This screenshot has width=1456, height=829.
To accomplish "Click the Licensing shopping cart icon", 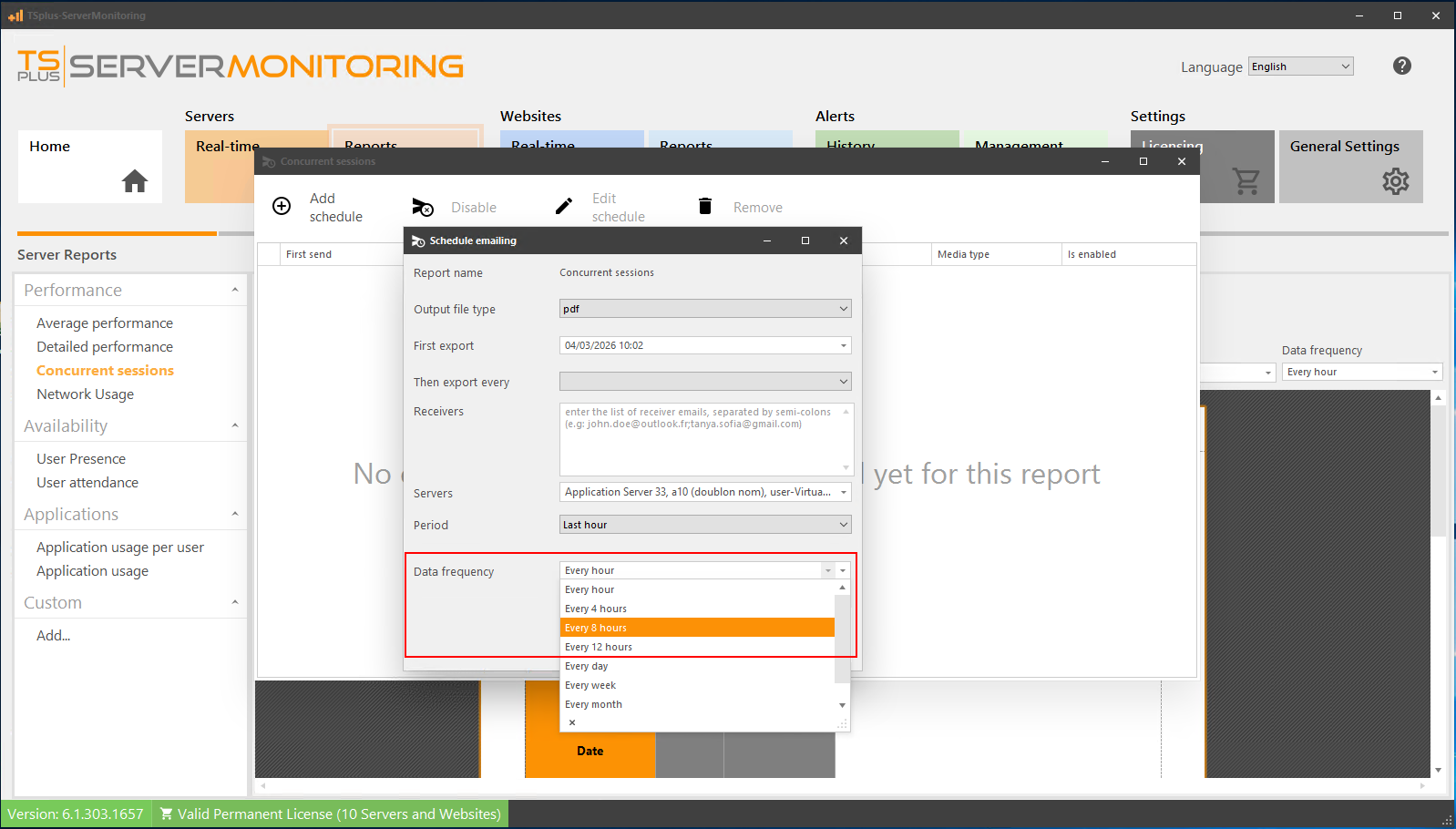I will pos(1246,181).
